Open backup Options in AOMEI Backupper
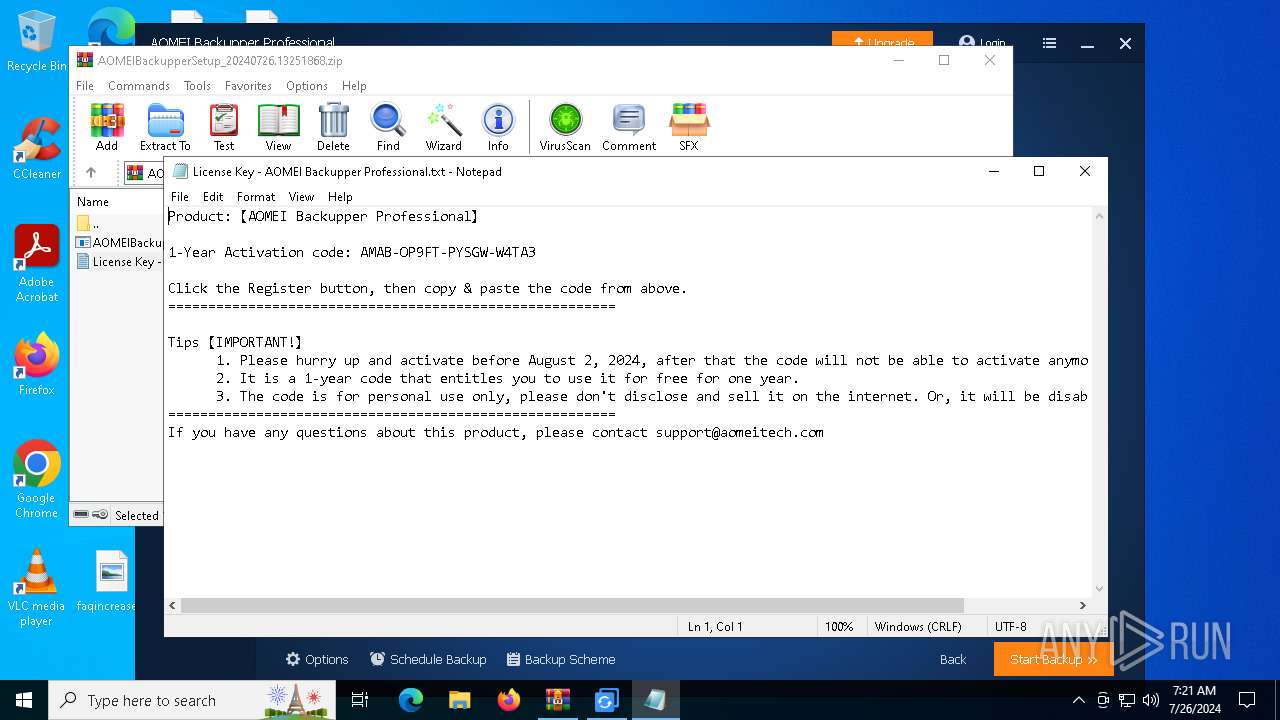Image resolution: width=1280 pixels, height=720 pixels. (317, 659)
